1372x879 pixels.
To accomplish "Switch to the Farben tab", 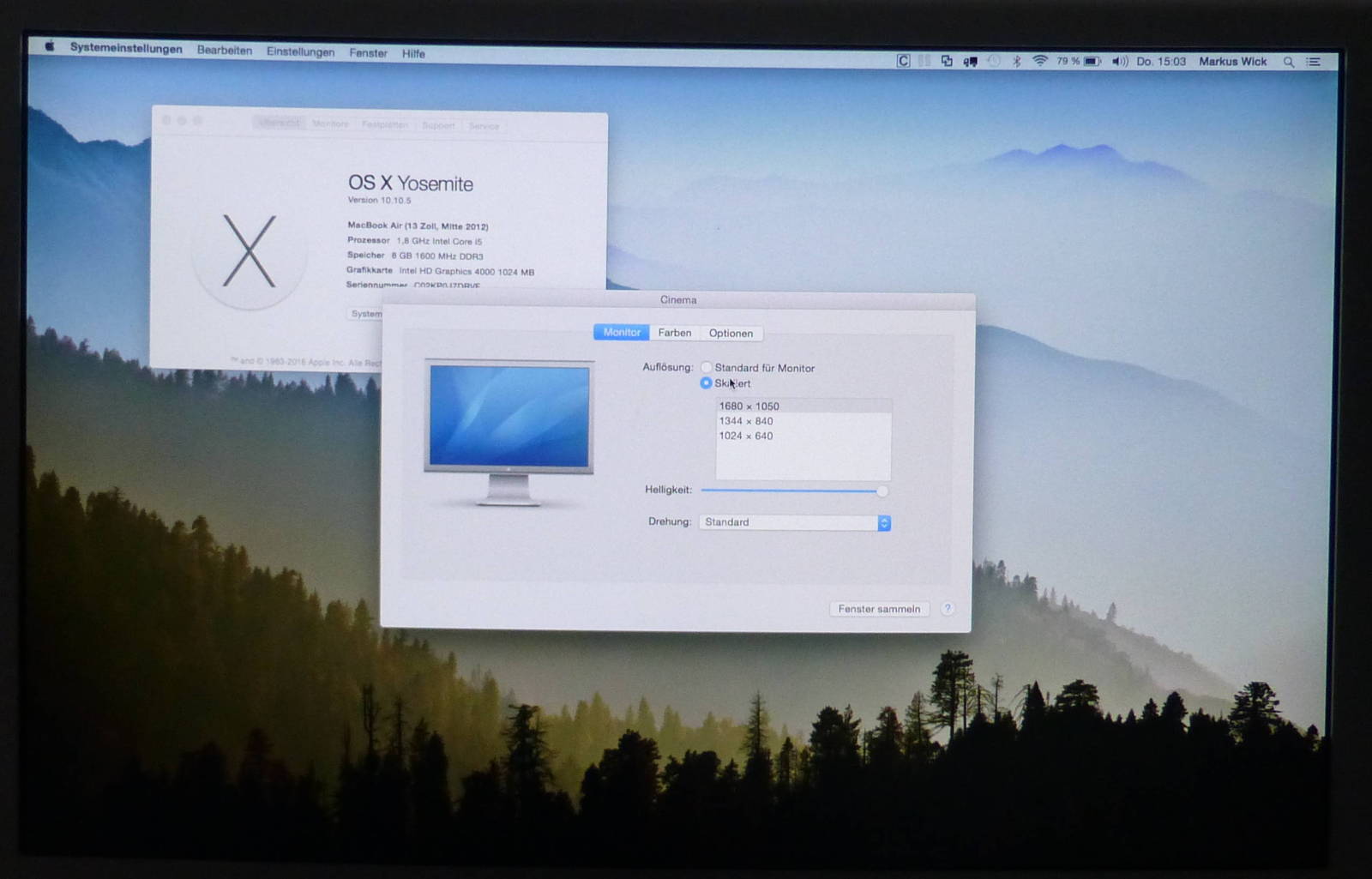I will 674,333.
